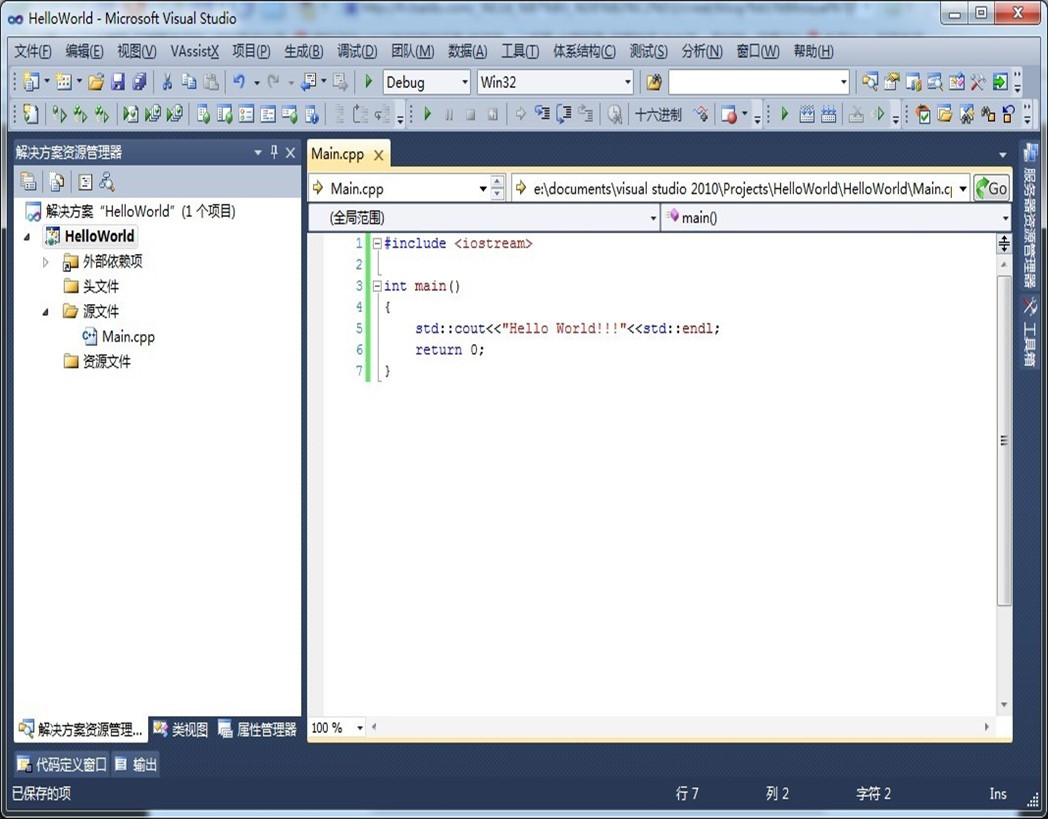This screenshot has height=819, width=1048.
Task: Collapse the HelloWorld project node
Action: [27, 237]
